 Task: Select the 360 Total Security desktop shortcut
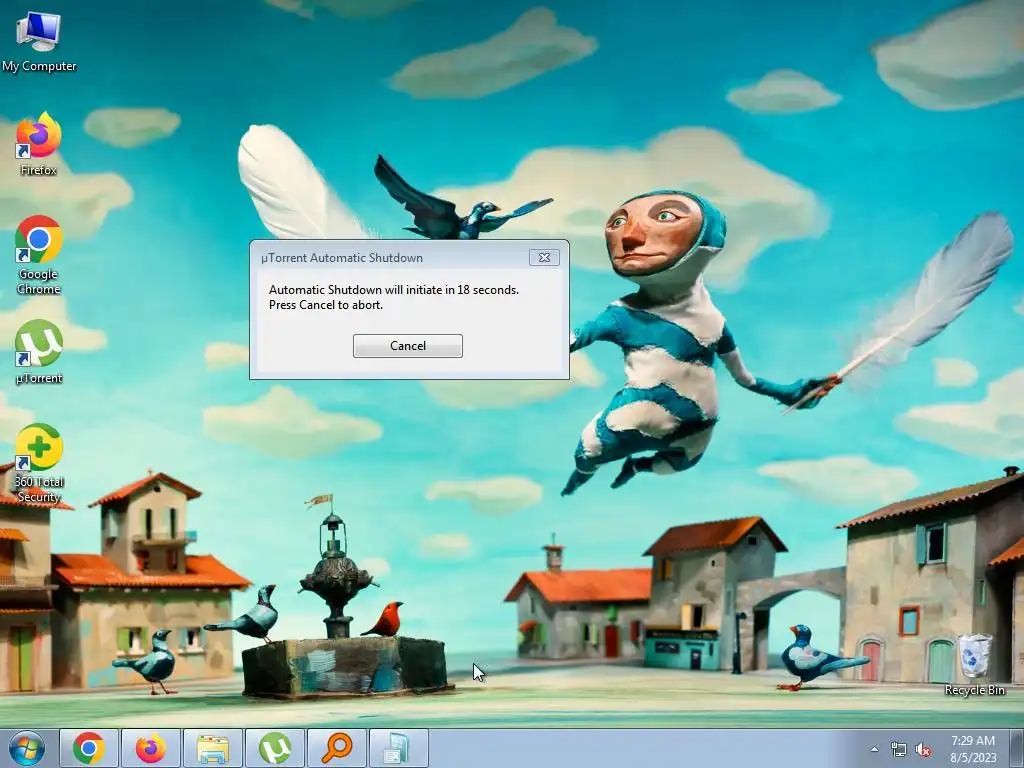(x=39, y=463)
